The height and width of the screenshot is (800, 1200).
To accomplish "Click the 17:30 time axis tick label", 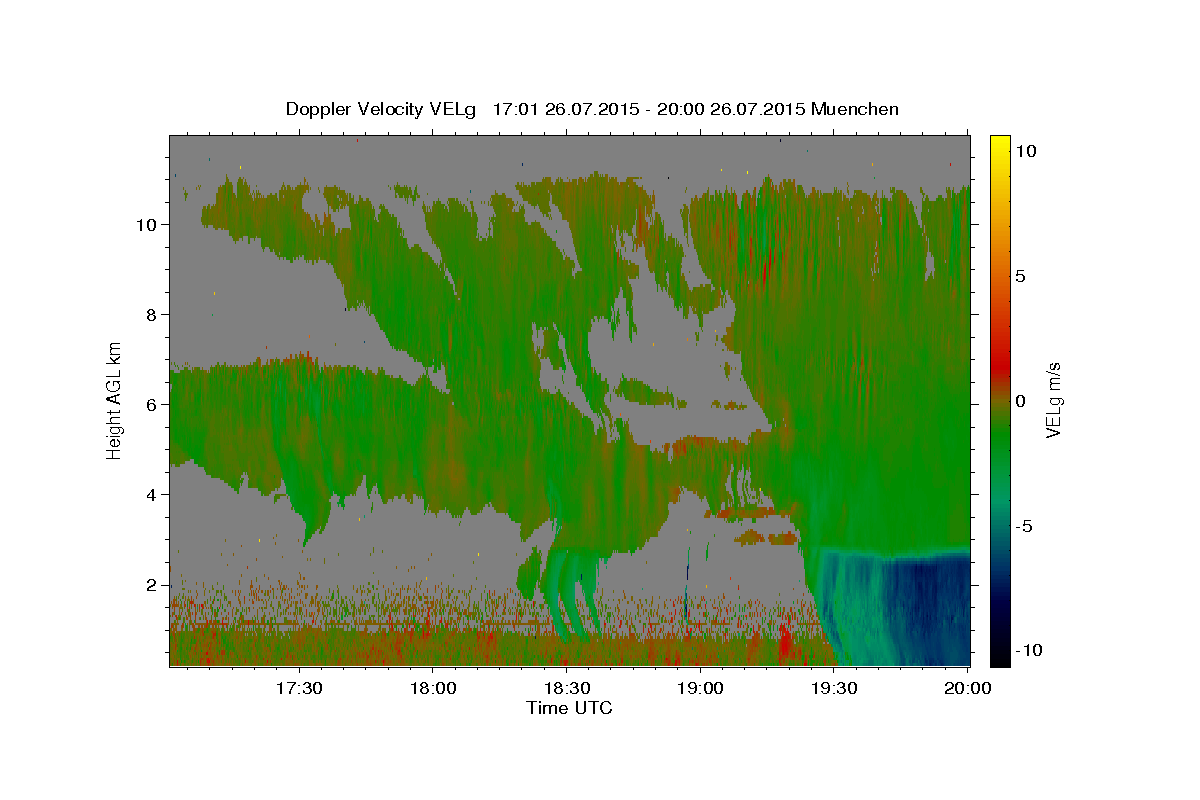I will [x=298, y=689].
